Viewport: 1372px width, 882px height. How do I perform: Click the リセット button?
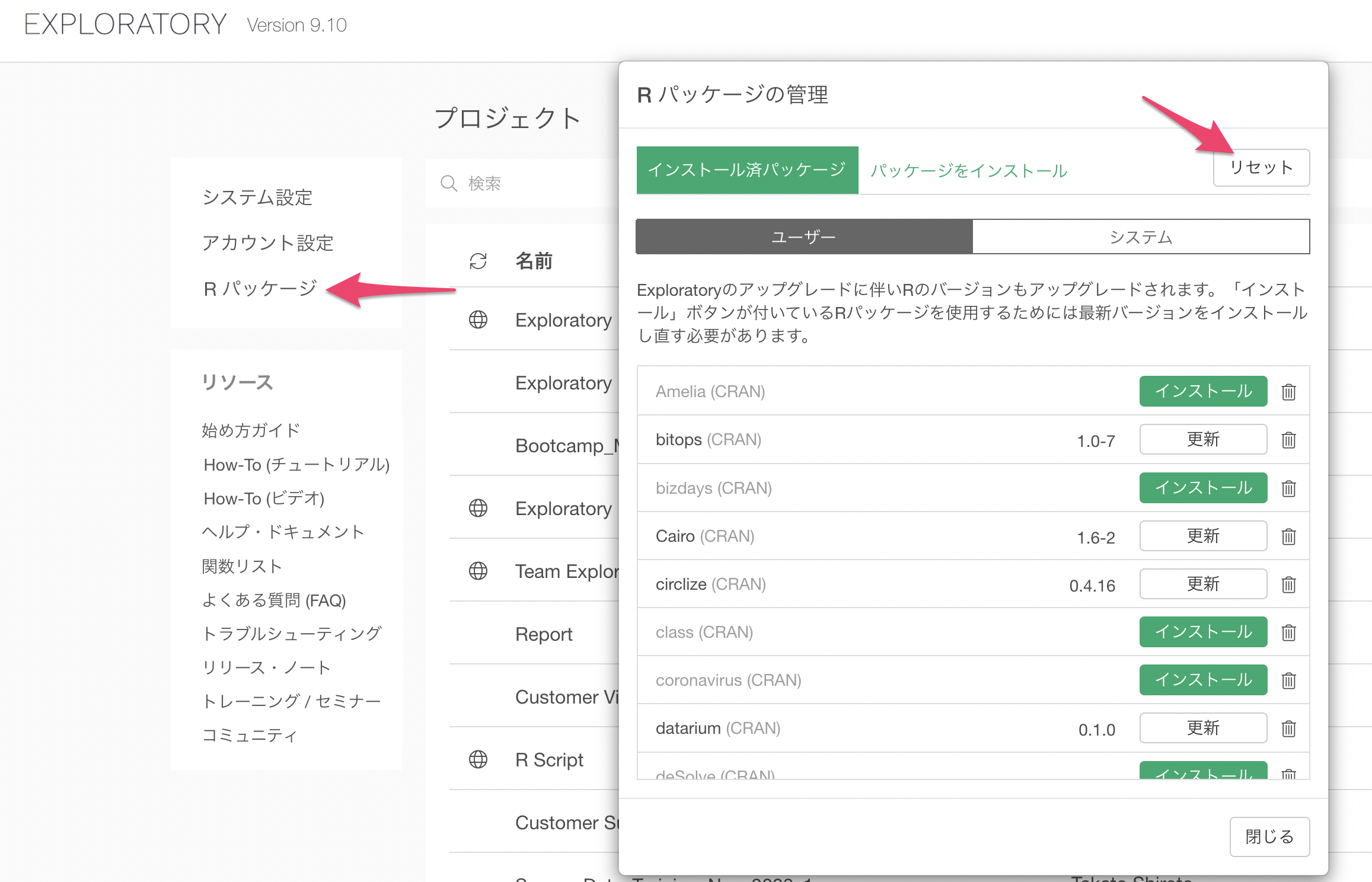(x=1261, y=168)
